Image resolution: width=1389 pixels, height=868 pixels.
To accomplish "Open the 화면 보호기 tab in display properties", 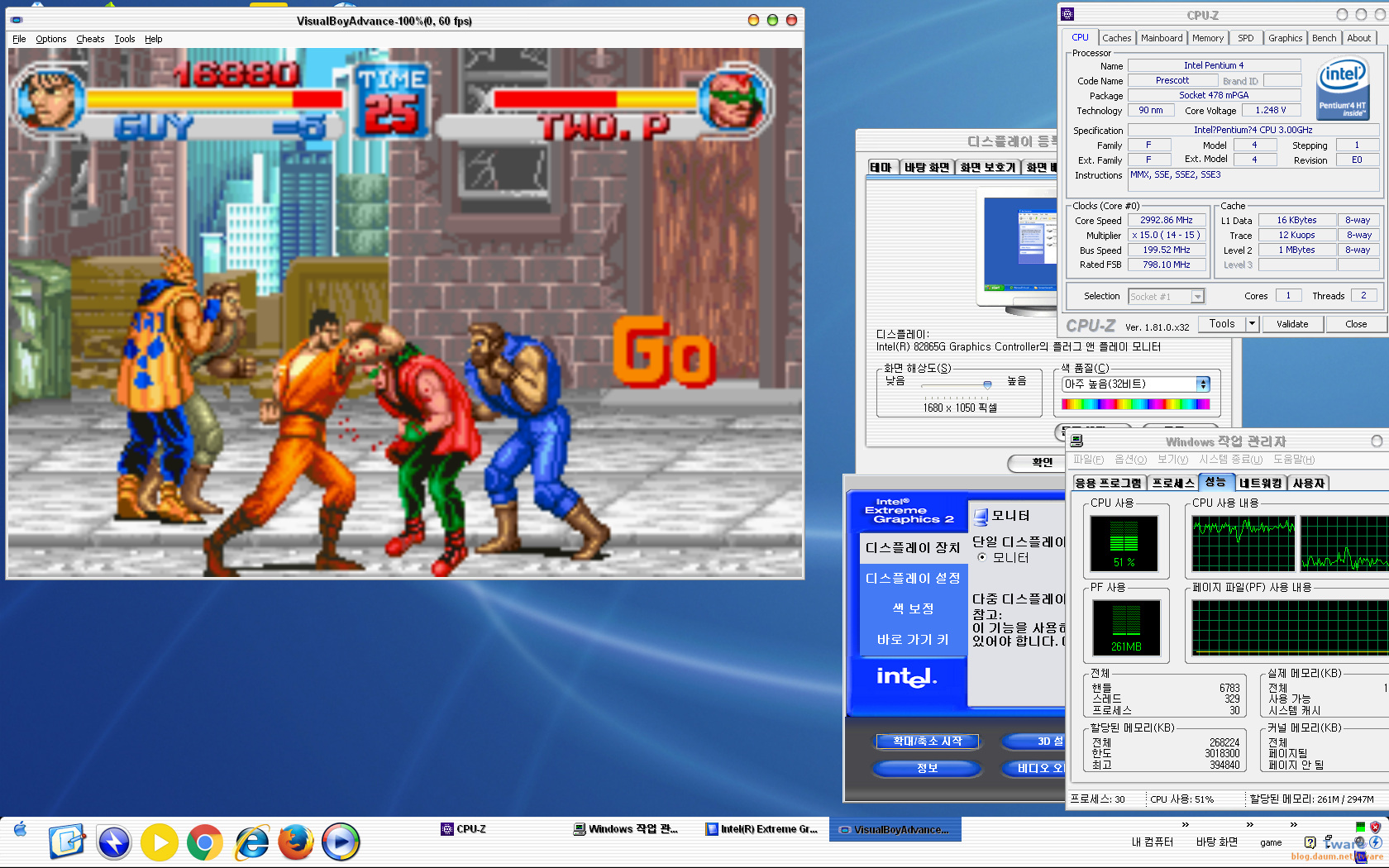I will pyautogui.click(x=988, y=167).
